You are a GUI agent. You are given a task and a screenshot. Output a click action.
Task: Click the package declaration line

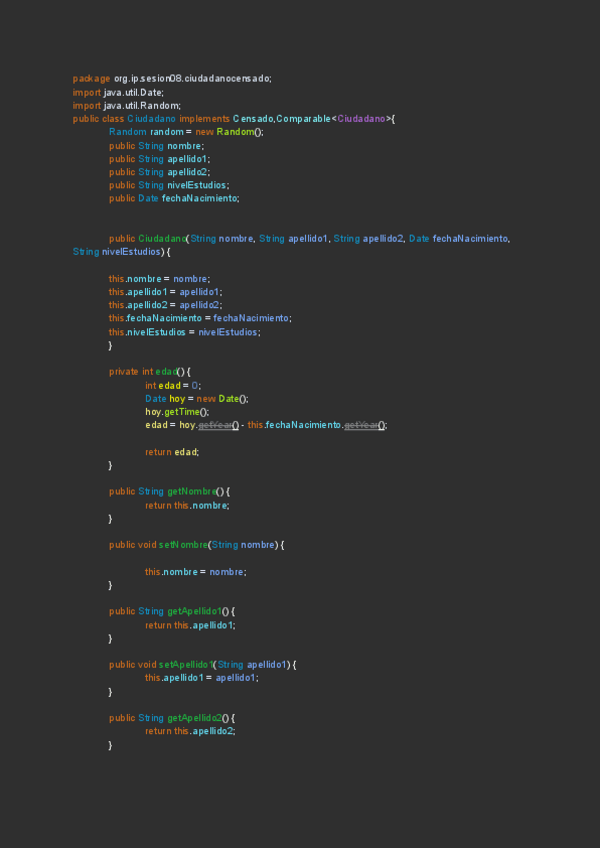[172, 78]
